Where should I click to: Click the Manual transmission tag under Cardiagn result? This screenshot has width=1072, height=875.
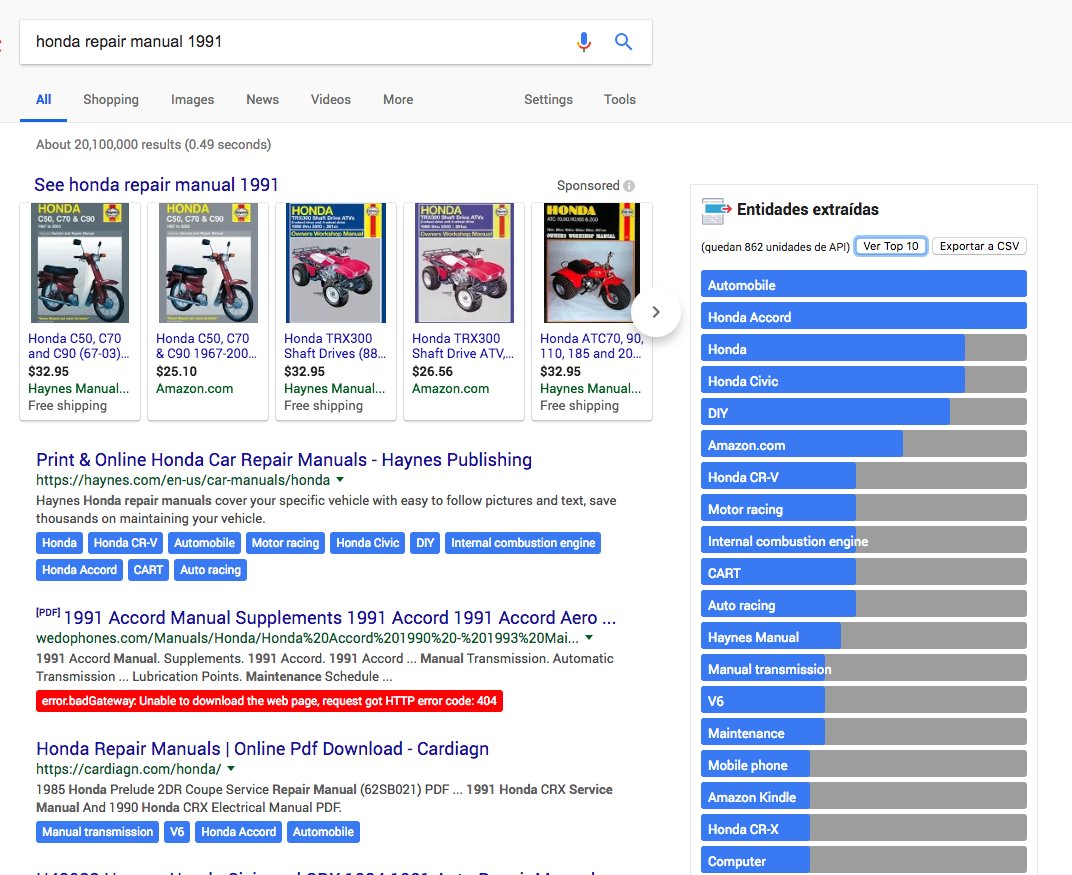pyautogui.click(x=97, y=832)
